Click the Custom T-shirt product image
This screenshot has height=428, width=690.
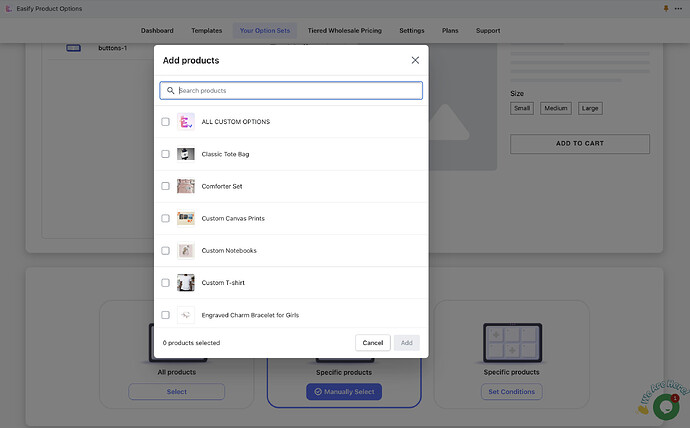pyautogui.click(x=186, y=283)
